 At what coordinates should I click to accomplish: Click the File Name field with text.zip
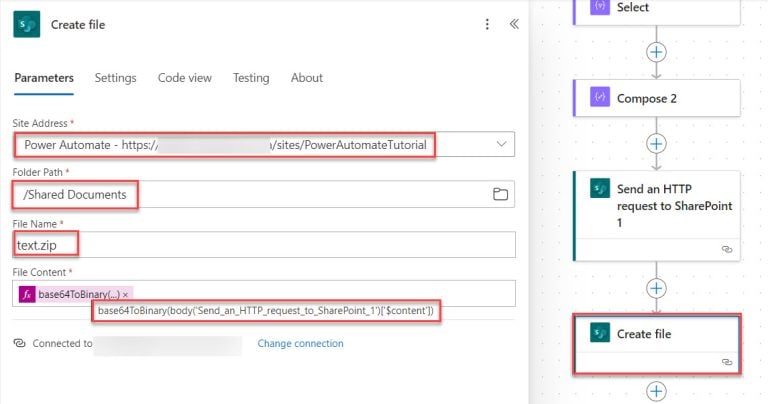(264, 244)
